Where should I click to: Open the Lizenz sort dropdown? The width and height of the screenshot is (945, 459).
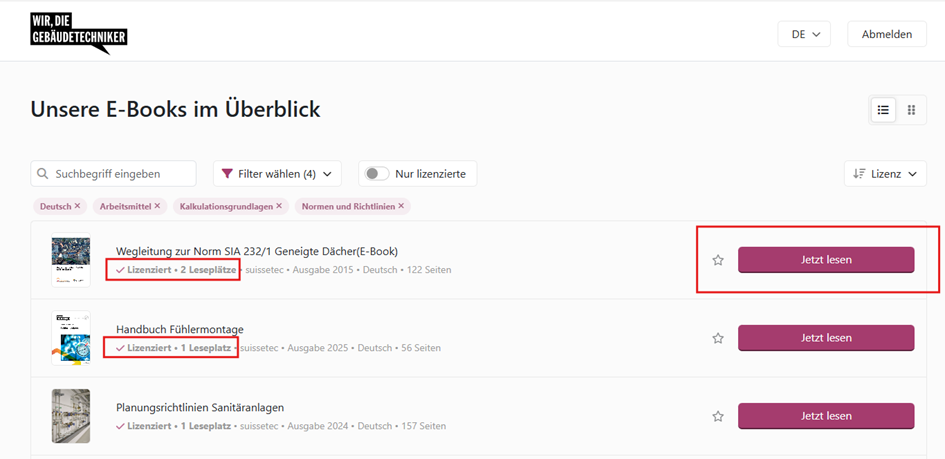885,173
